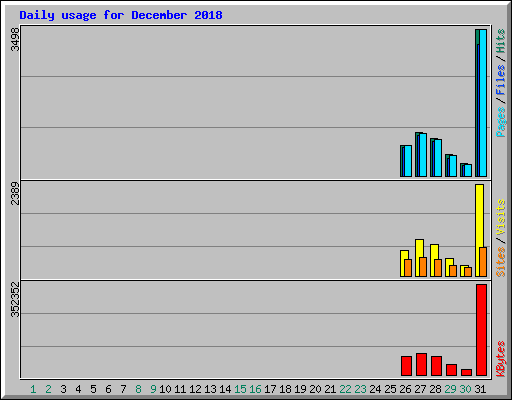The height and width of the screenshot is (400, 512).
Task: Click the 352352 axis value
Action: [15, 299]
